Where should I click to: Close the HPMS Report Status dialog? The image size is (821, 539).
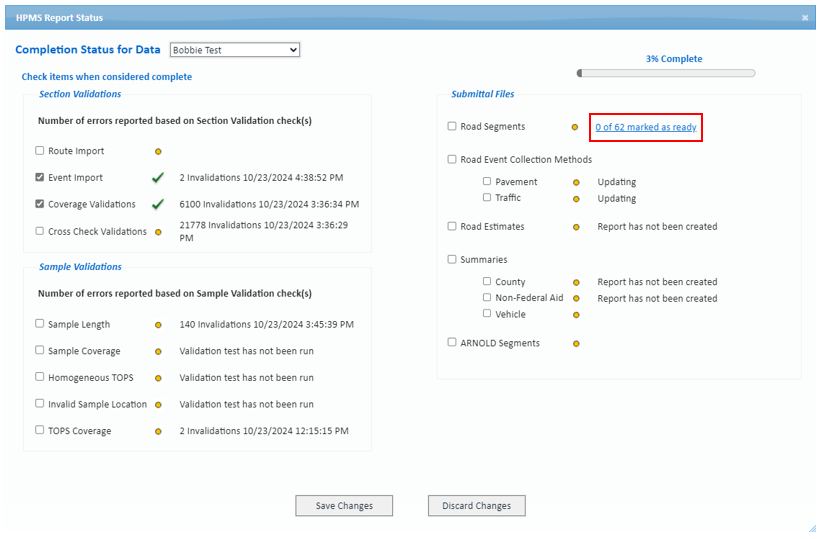(805, 18)
